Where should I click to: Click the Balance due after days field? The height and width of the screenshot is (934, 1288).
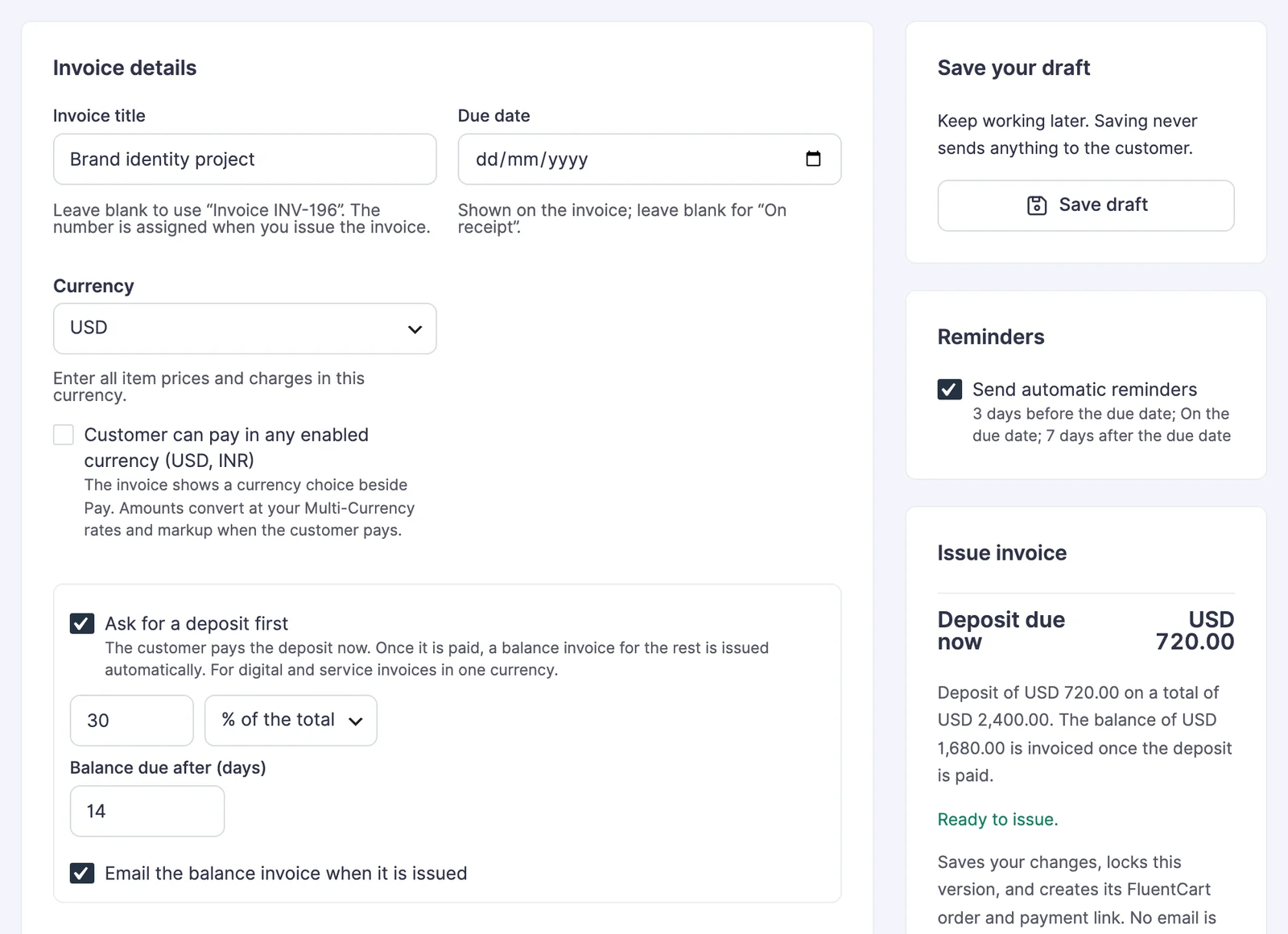(147, 811)
